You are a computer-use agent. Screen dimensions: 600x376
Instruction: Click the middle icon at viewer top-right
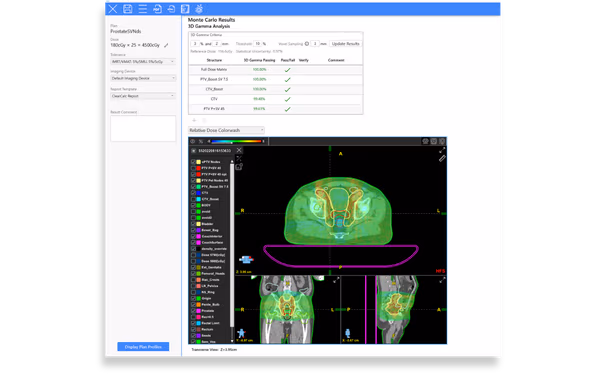434,142
